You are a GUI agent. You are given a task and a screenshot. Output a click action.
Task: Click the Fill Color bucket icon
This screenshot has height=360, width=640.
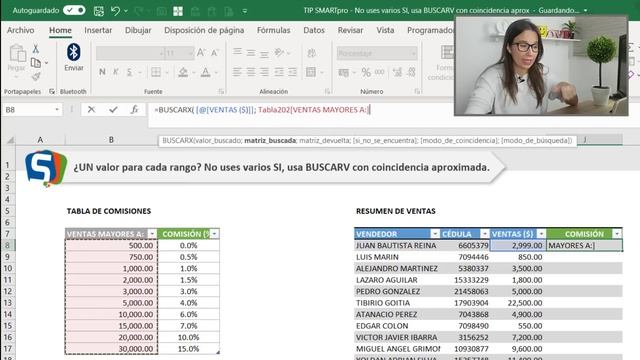(x=183, y=72)
